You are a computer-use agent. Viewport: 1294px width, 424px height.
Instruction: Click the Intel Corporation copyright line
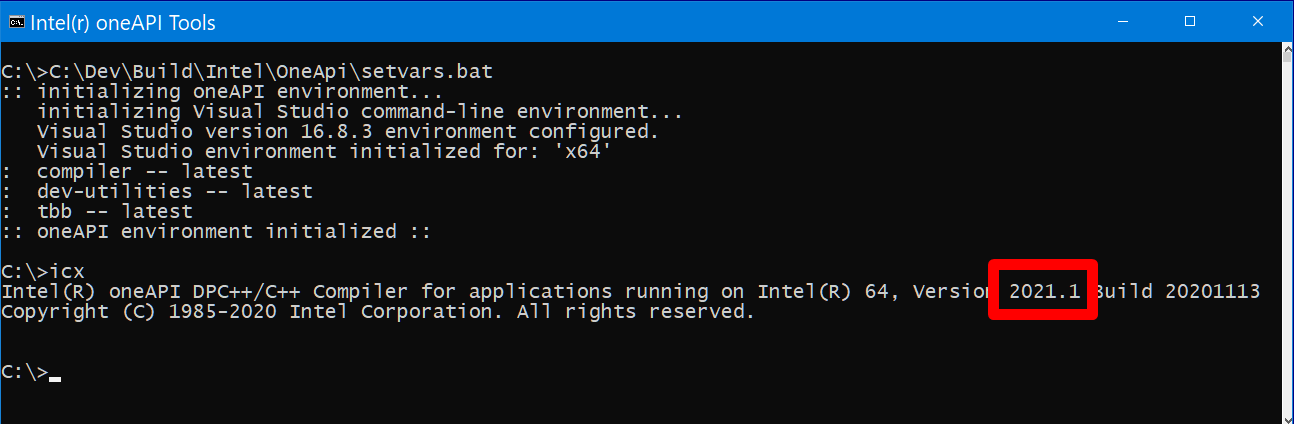click(377, 311)
